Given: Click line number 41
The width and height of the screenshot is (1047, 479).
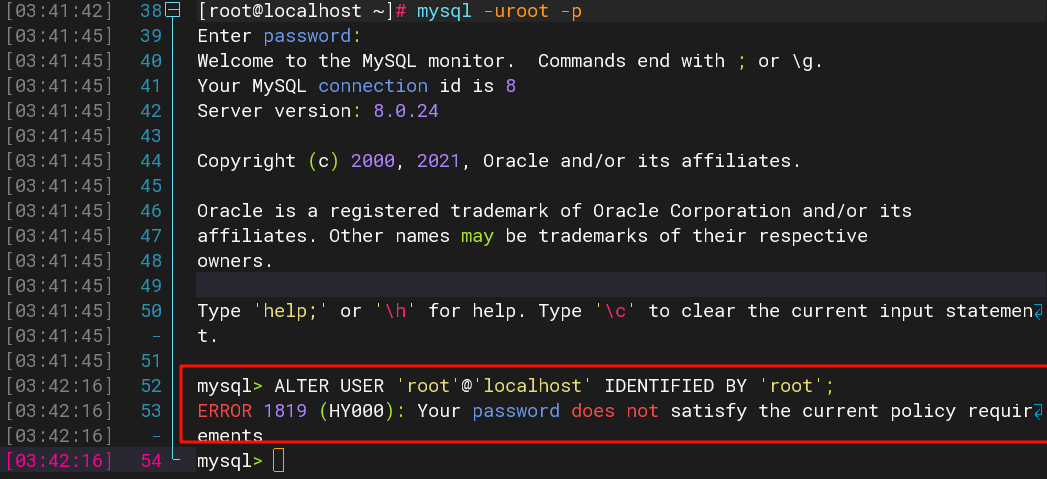Looking at the screenshot, I should click(152, 86).
